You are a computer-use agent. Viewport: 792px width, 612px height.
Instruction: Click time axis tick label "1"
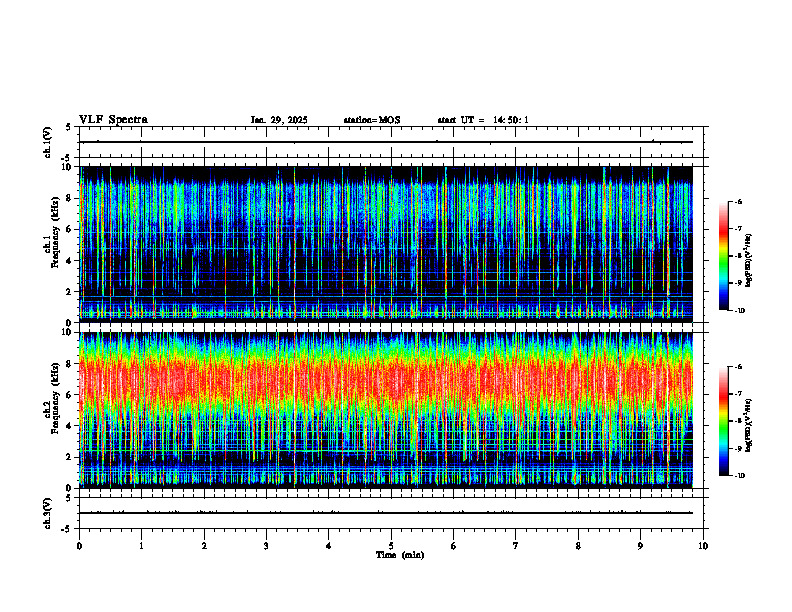pos(141,546)
